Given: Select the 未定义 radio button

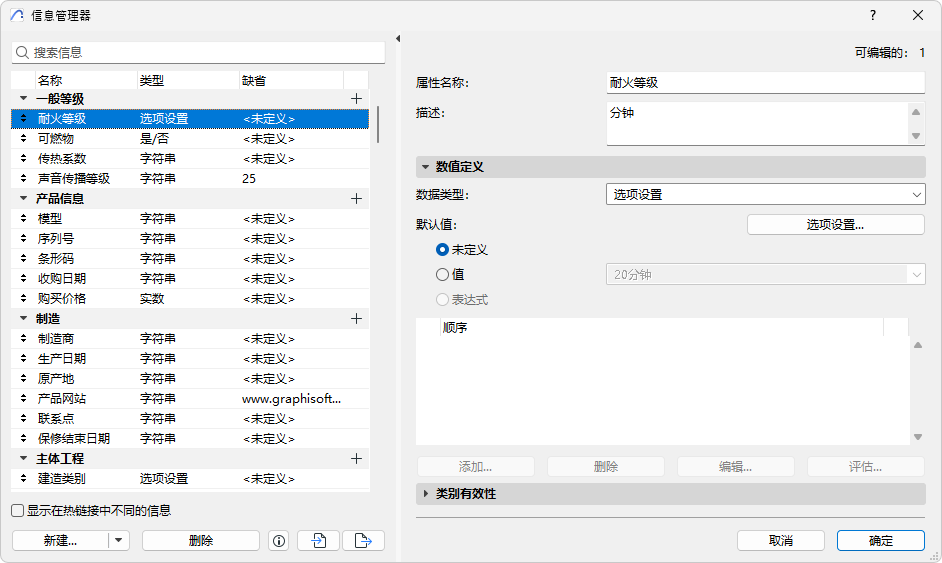Looking at the screenshot, I should coord(442,249).
